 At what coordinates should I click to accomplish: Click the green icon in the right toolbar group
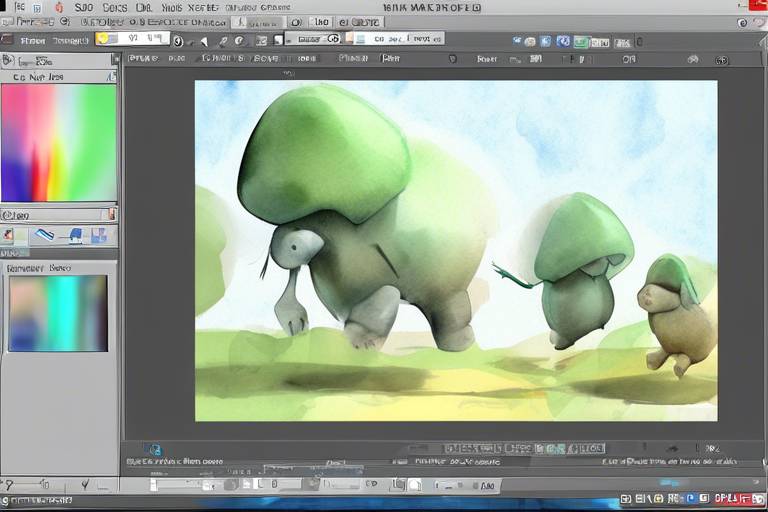pos(580,43)
